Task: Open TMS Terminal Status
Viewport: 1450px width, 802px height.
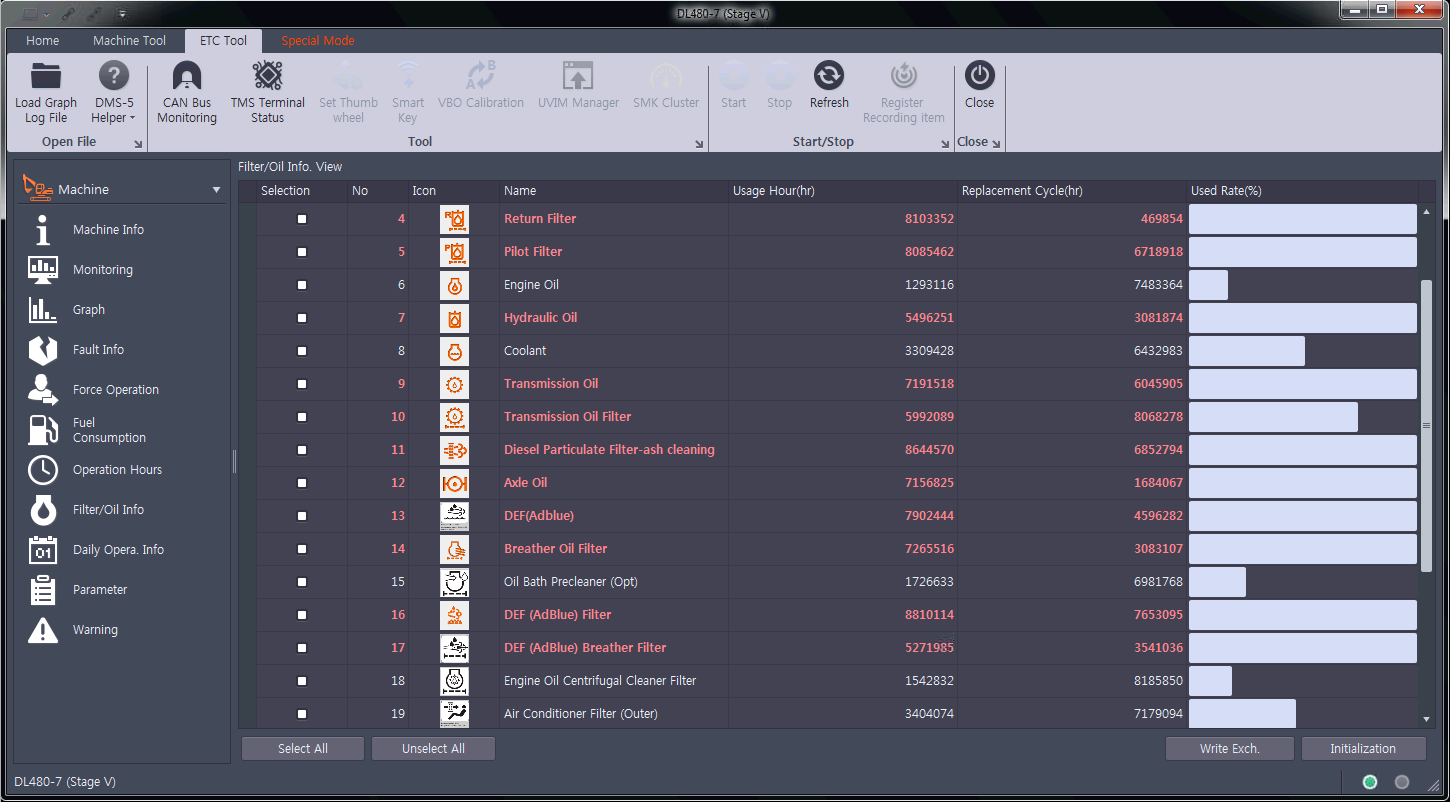Action: (x=267, y=92)
